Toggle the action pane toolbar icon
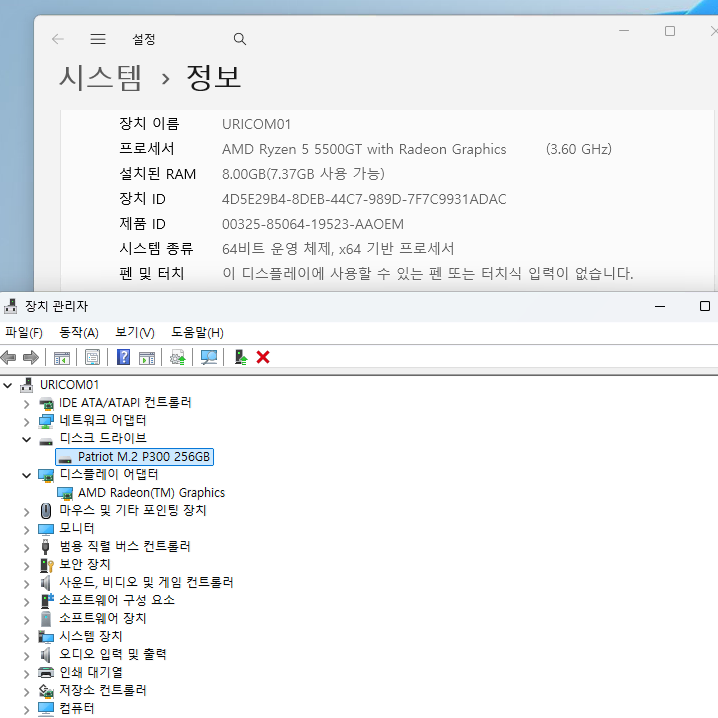The image size is (718, 718). [147, 358]
